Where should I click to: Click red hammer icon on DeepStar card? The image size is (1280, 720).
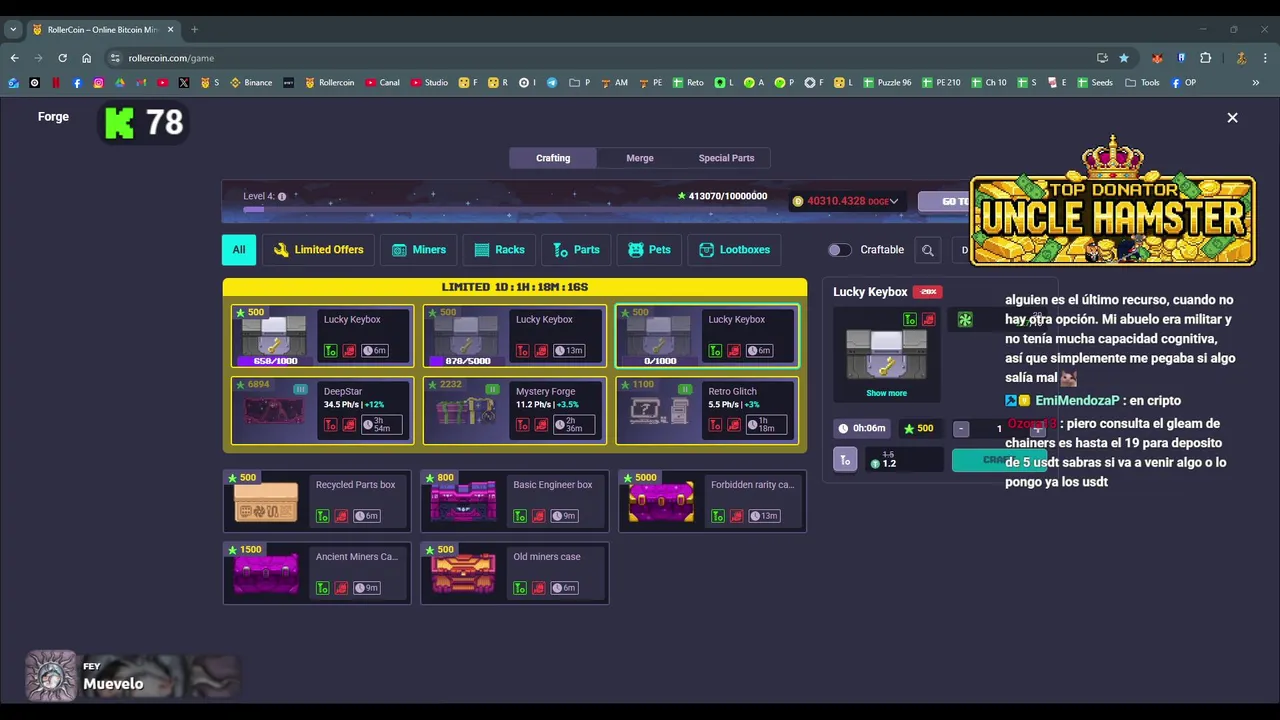(x=330, y=425)
